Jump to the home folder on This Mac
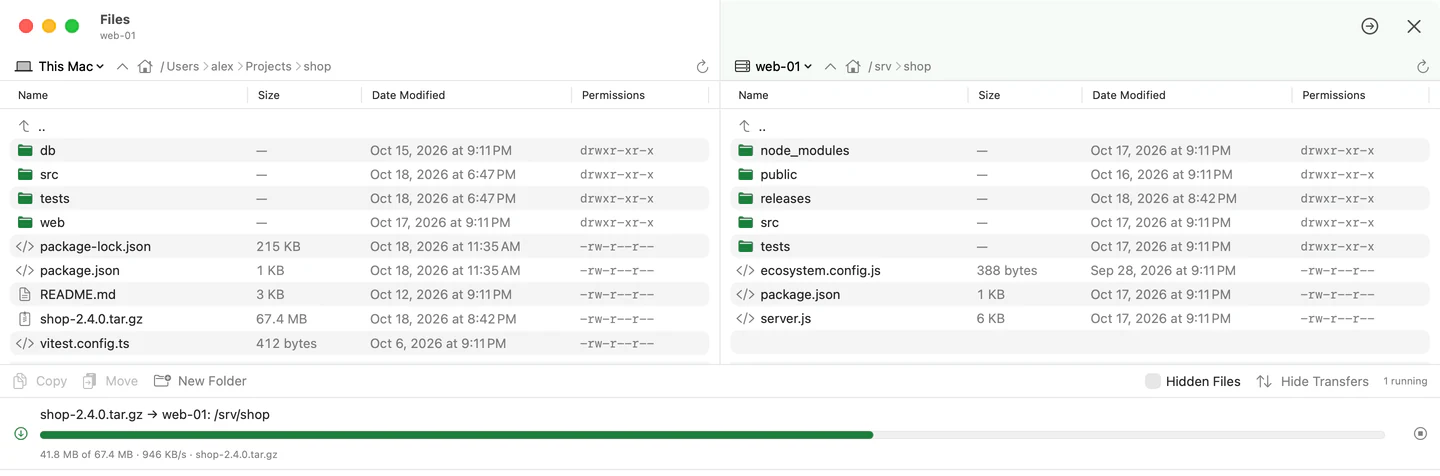 (x=145, y=66)
